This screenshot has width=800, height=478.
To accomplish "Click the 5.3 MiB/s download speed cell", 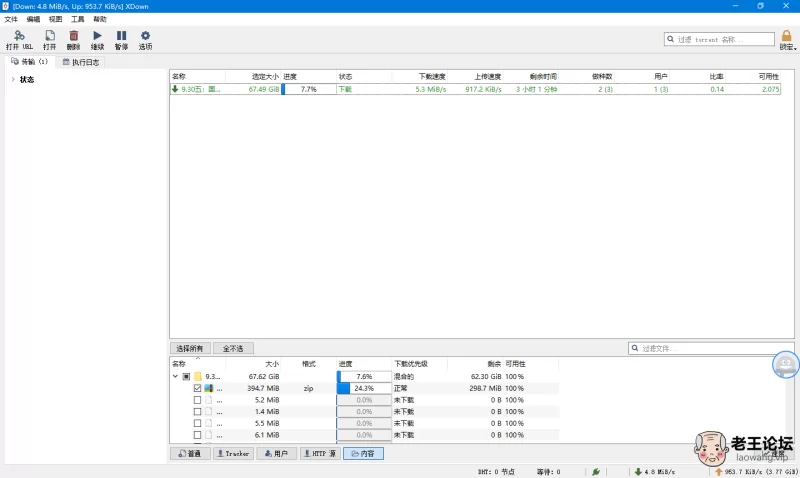I will click(431, 89).
